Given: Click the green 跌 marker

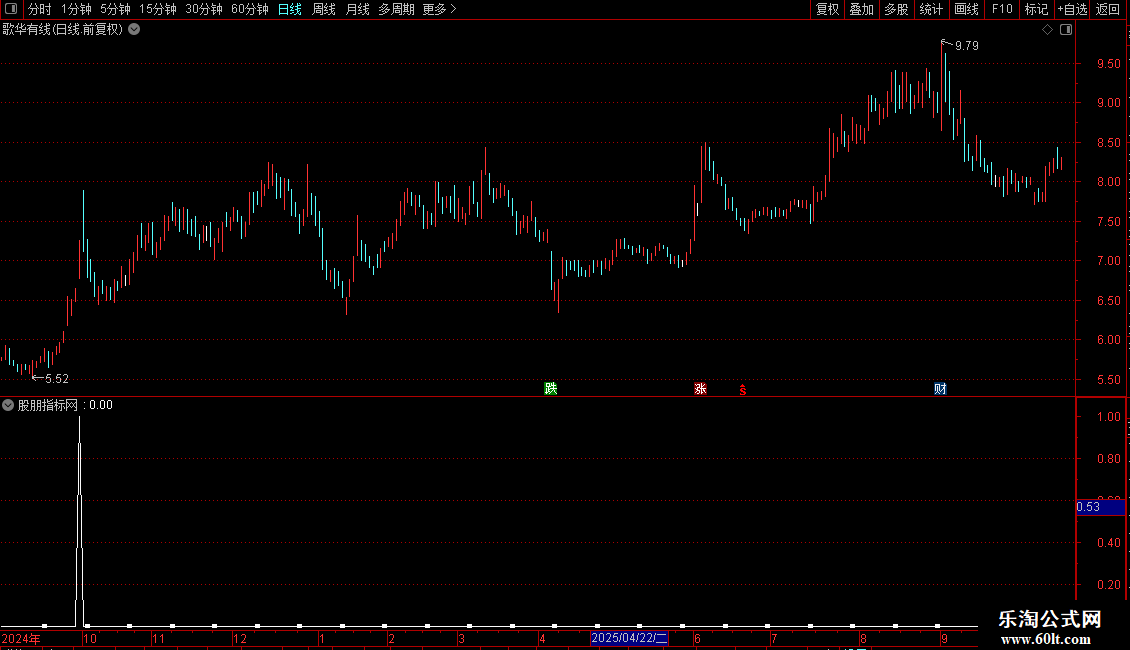Looking at the screenshot, I should click(x=551, y=388).
